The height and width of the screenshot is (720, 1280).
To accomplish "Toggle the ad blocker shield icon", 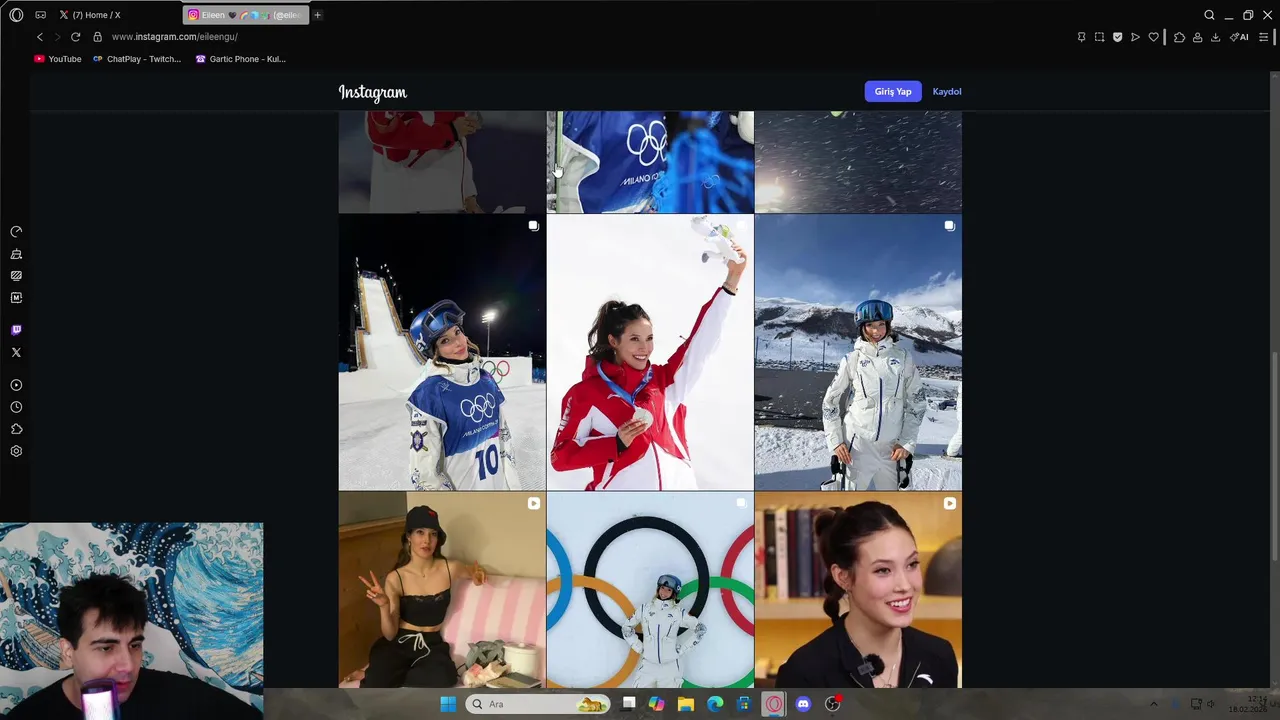I will click(1117, 37).
